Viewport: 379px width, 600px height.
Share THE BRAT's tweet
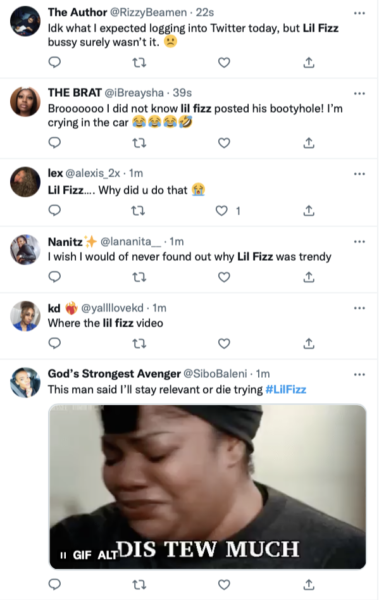(309, 143)
